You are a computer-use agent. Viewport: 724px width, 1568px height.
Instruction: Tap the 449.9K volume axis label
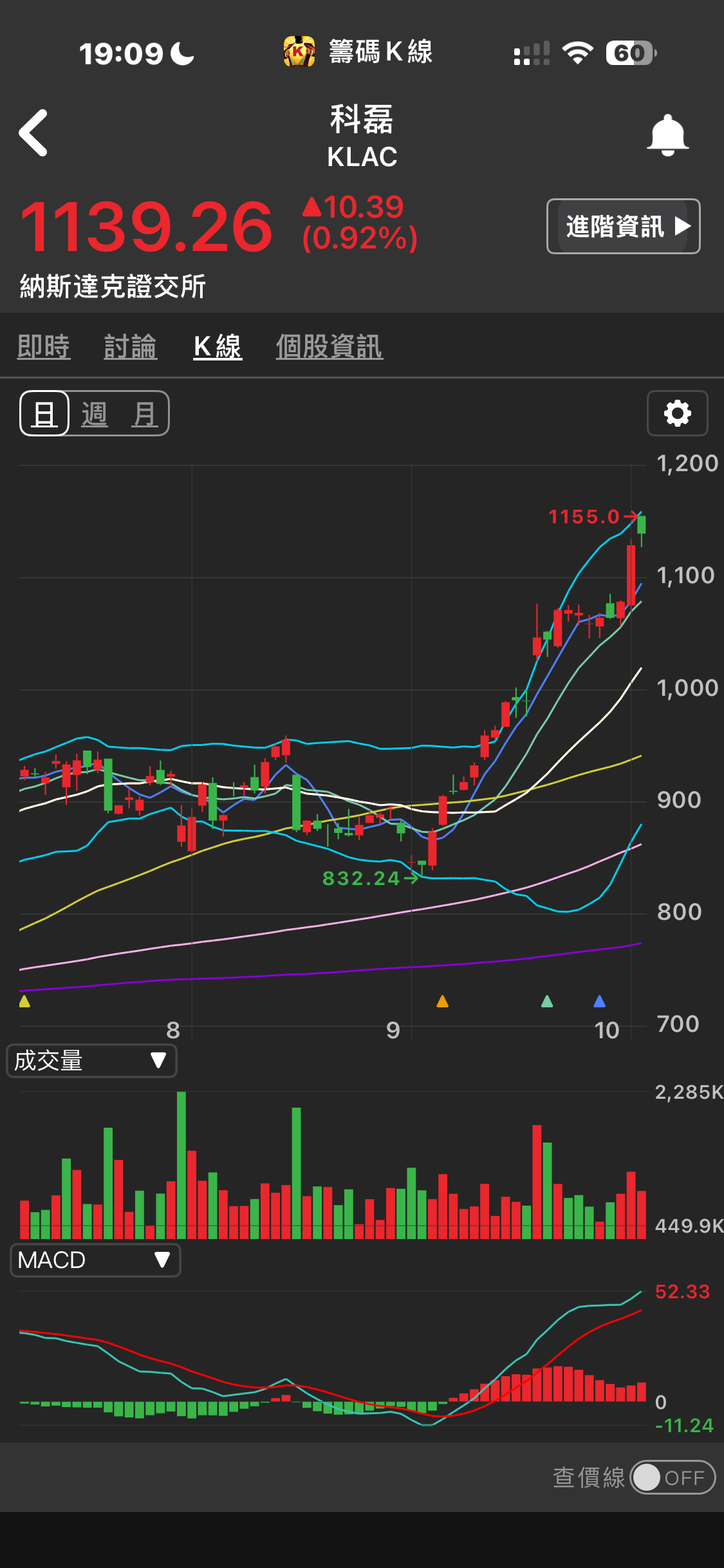689,1226
